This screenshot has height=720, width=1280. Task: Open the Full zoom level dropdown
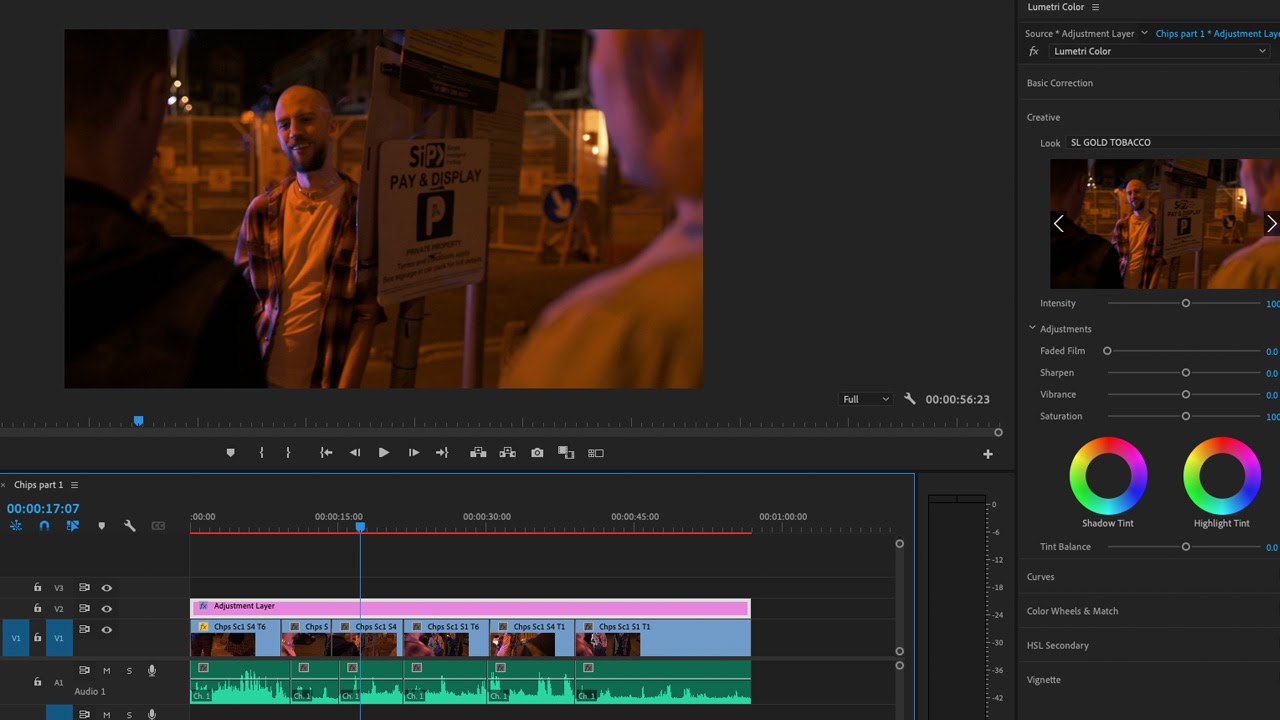pos(864,399)
